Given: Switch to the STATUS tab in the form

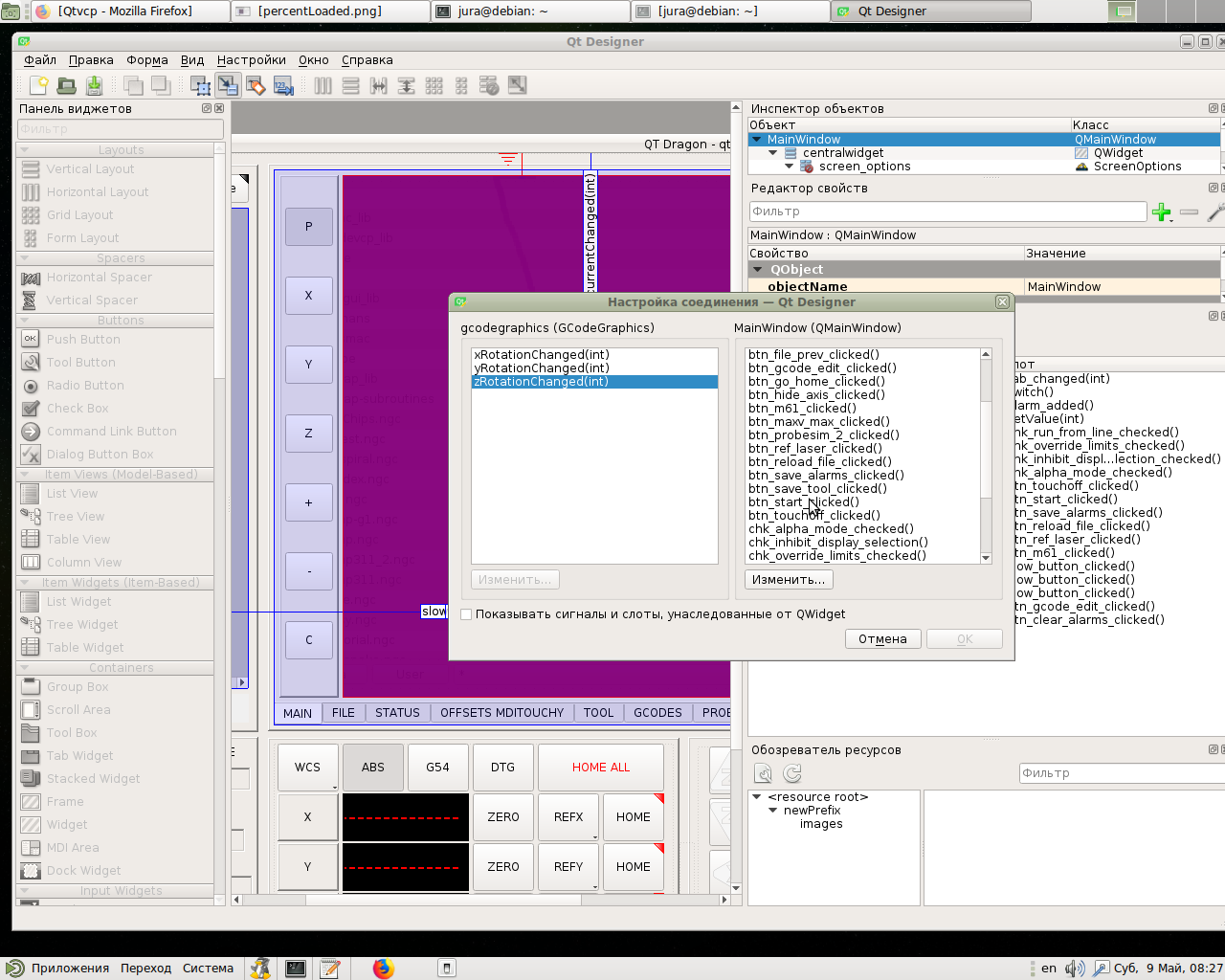Looking at the screenshot, I should click(397, 712).
